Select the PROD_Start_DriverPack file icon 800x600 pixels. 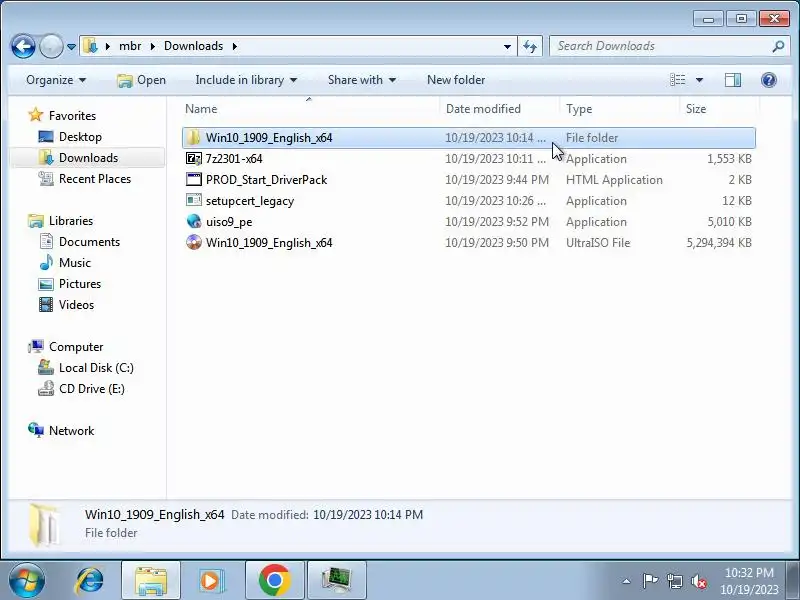[193, 180]
